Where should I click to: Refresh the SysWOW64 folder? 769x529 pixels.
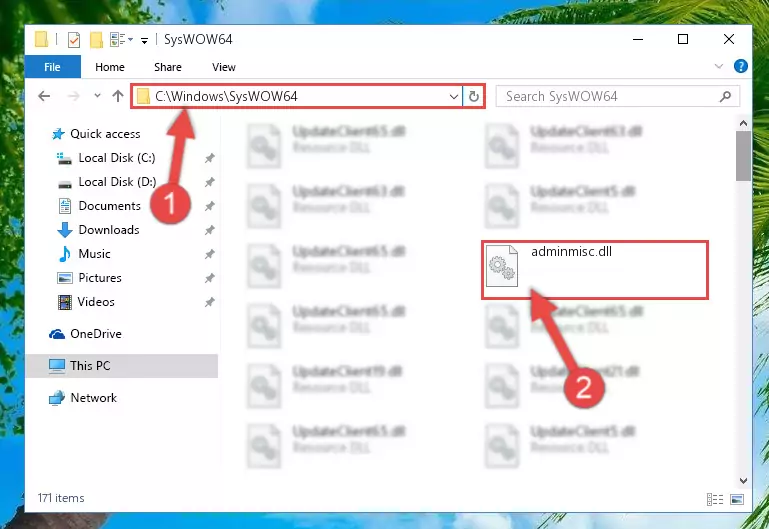coord(473,97)
